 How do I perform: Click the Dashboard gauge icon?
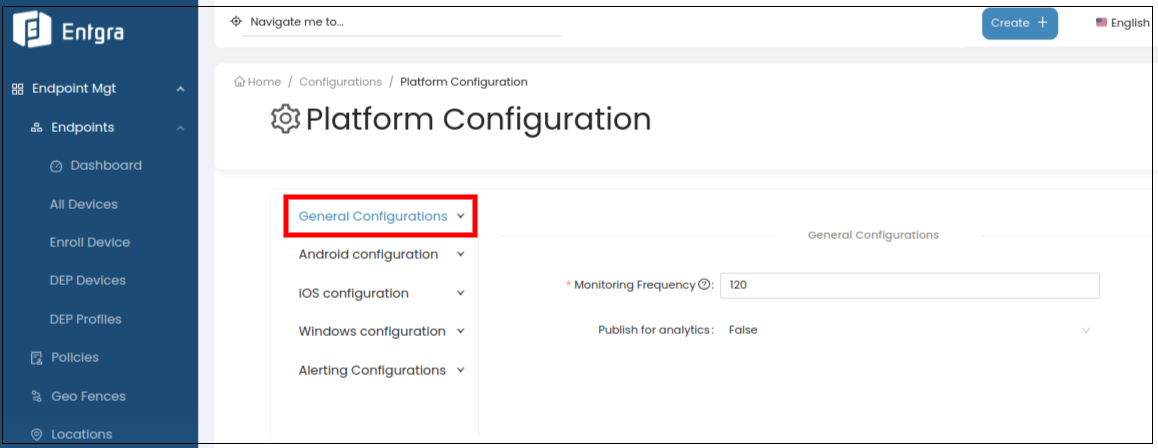[x=56, y=166]
